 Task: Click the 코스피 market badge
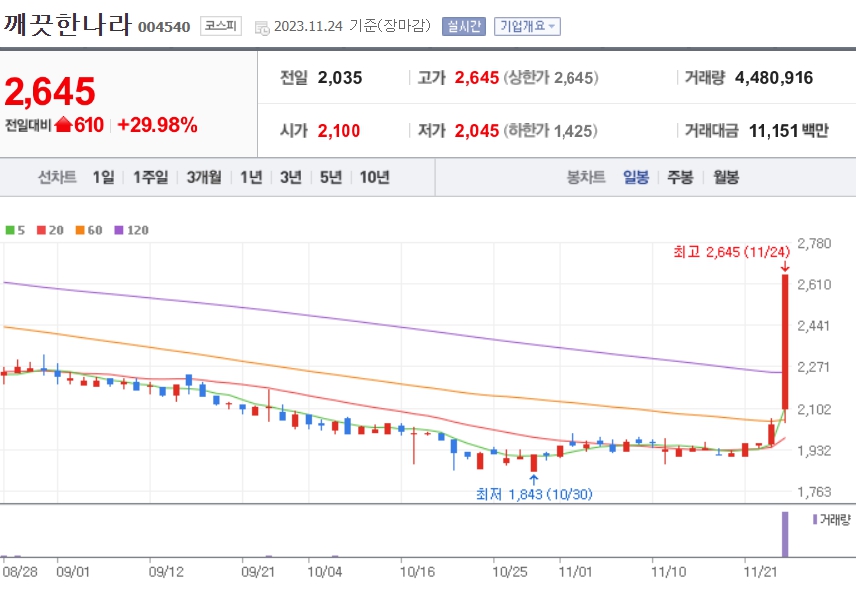(221, 26)
